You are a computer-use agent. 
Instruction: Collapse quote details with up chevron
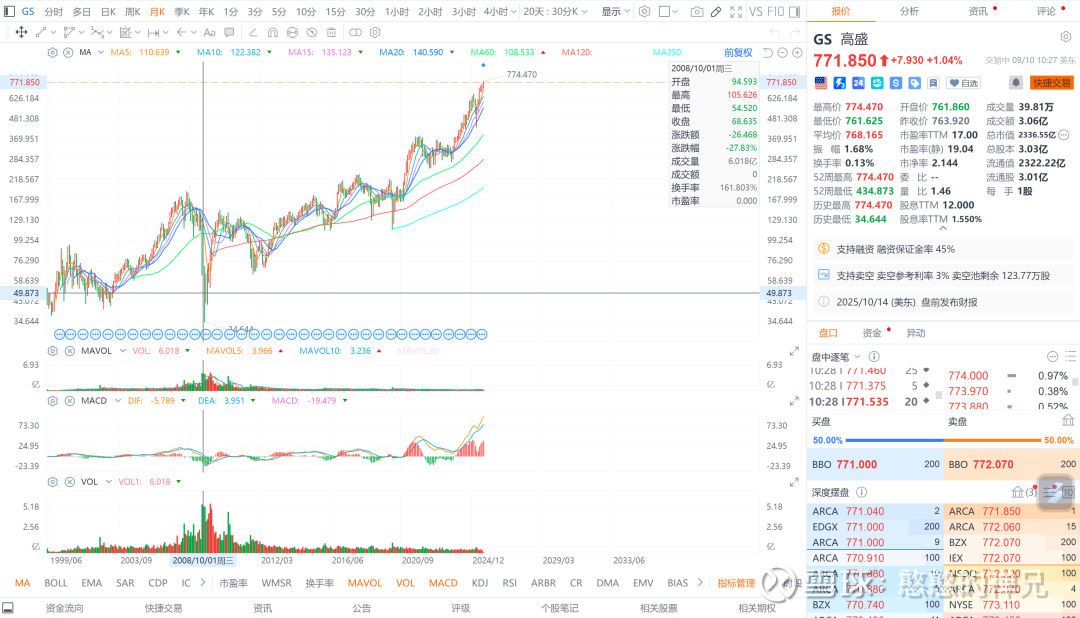coord(943,228)
